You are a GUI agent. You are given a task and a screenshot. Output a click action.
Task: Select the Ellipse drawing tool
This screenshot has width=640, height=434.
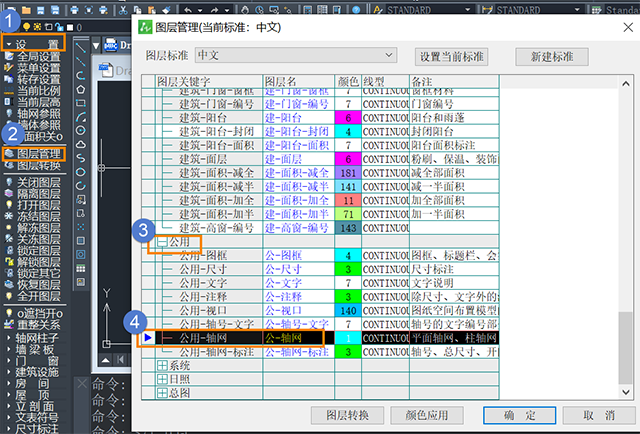point(80,172)
